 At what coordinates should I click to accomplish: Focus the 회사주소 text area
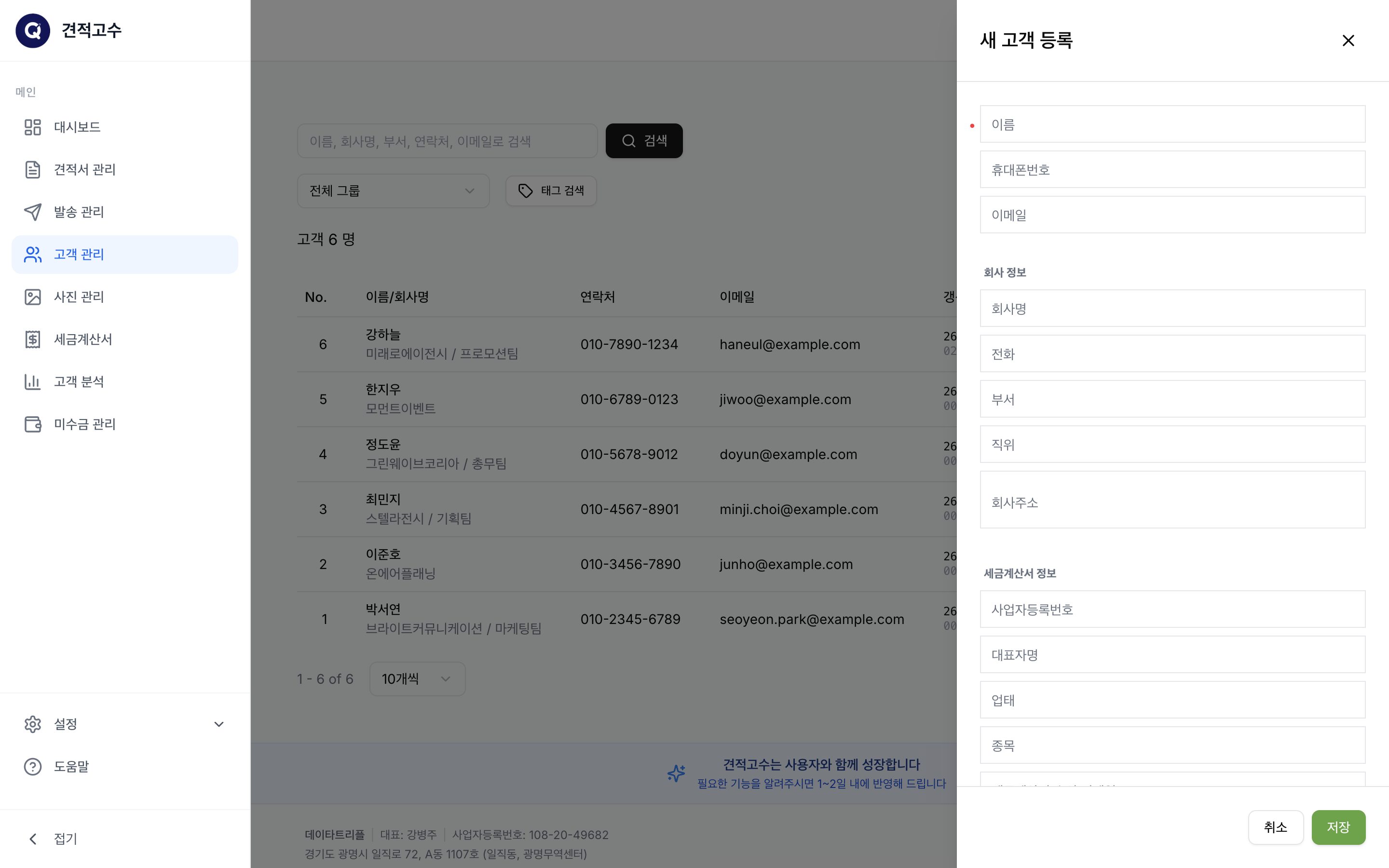click(x=1172, y=500)
